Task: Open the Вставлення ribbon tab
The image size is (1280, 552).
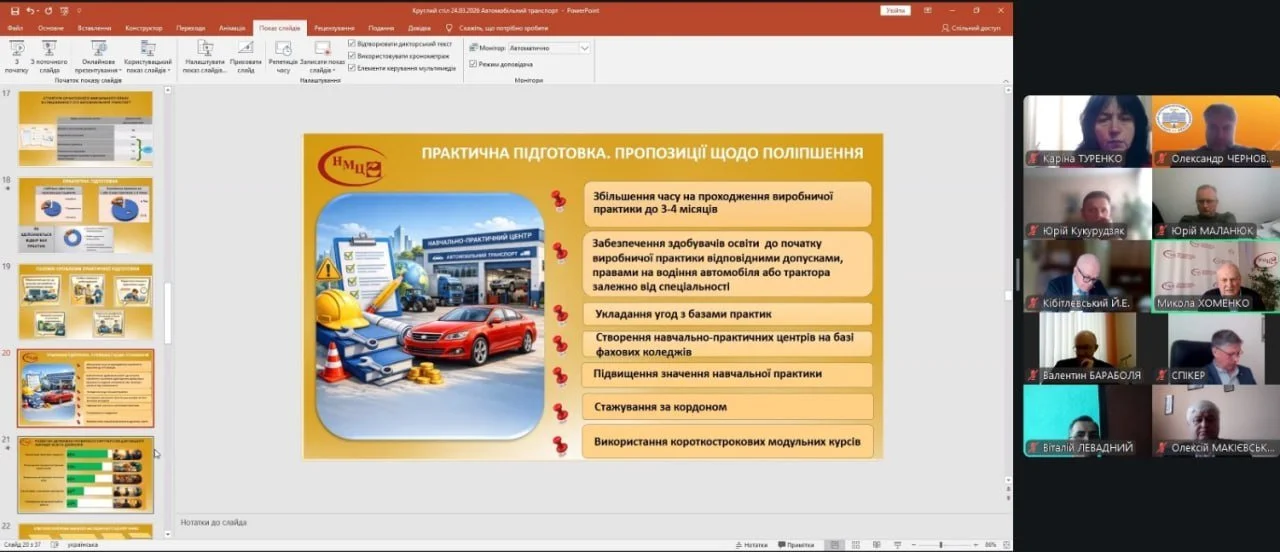Action: point(95,28)
